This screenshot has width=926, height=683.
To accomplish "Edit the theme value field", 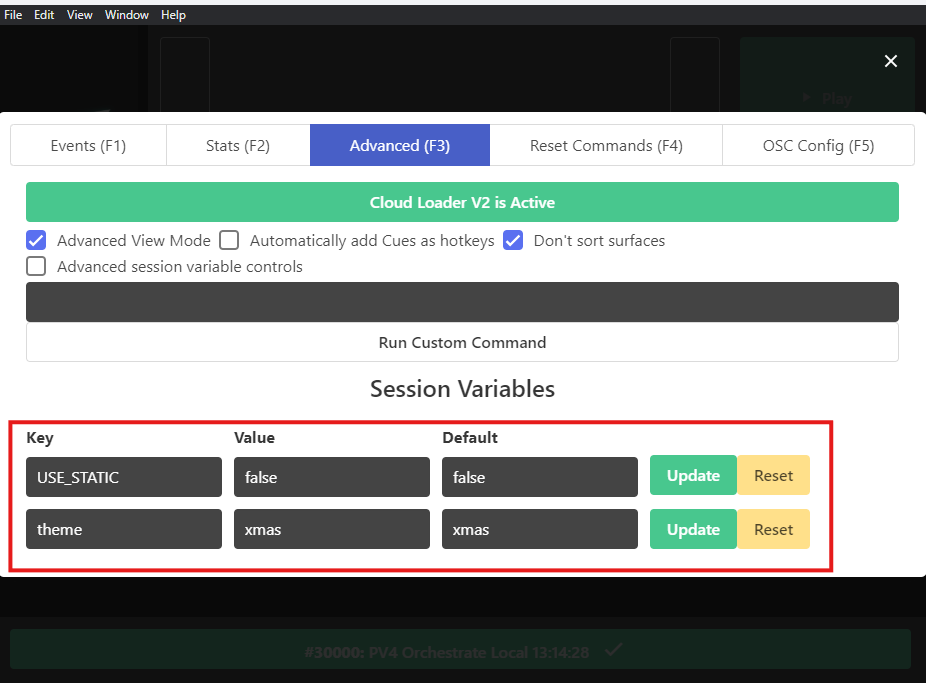I will [x=332, y=529].
